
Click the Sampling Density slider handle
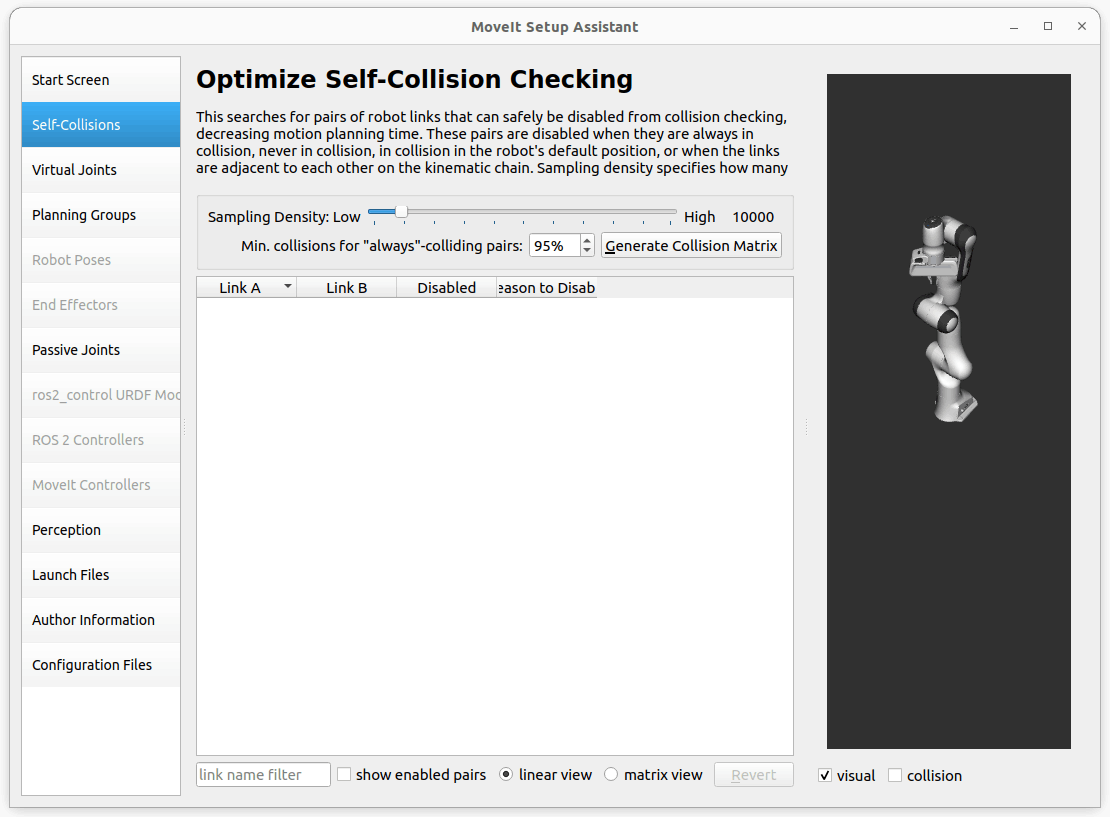pyautogui.click(x=401, y=212)
